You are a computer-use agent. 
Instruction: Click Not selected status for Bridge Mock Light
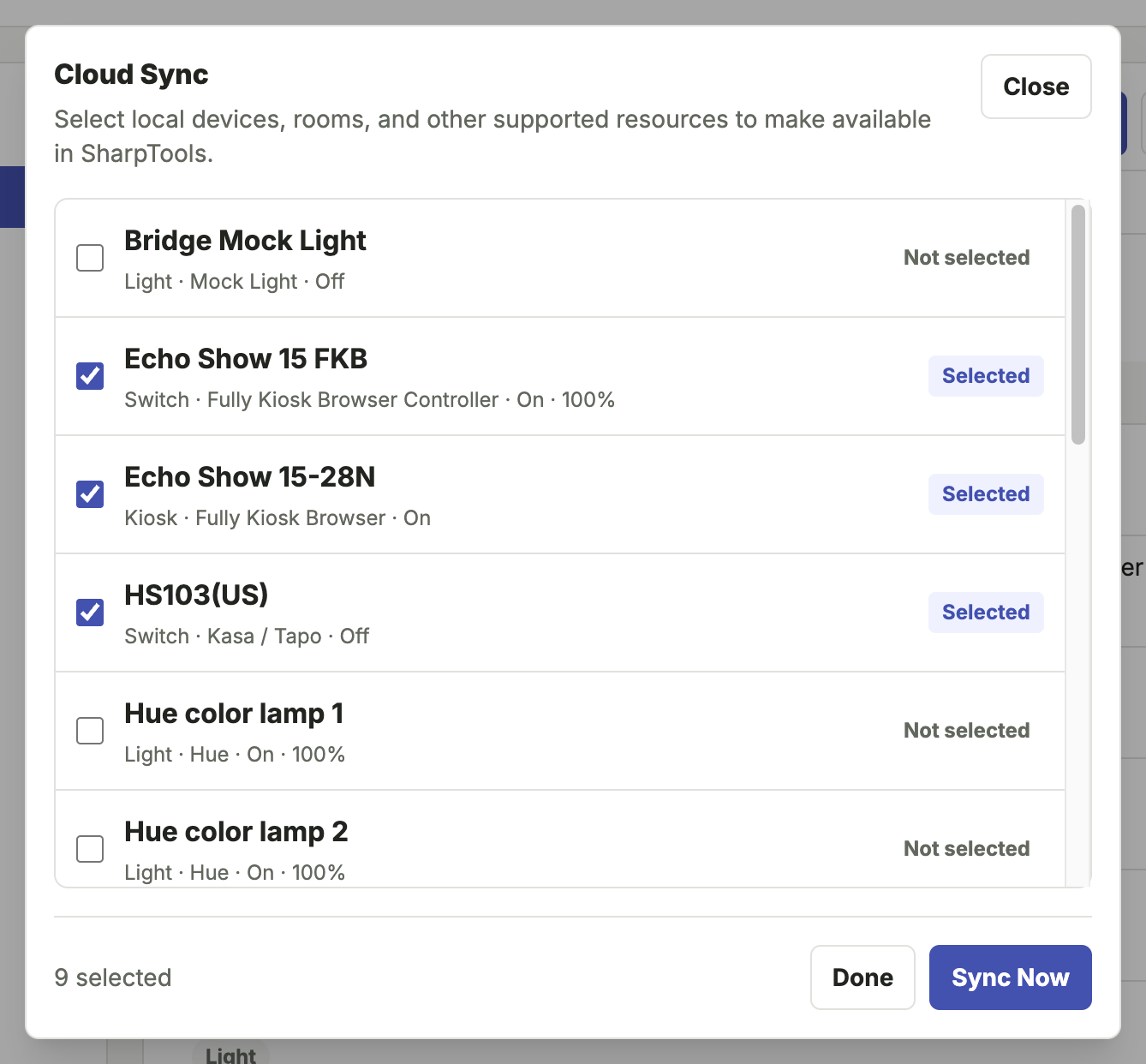[x=967, y=258]
